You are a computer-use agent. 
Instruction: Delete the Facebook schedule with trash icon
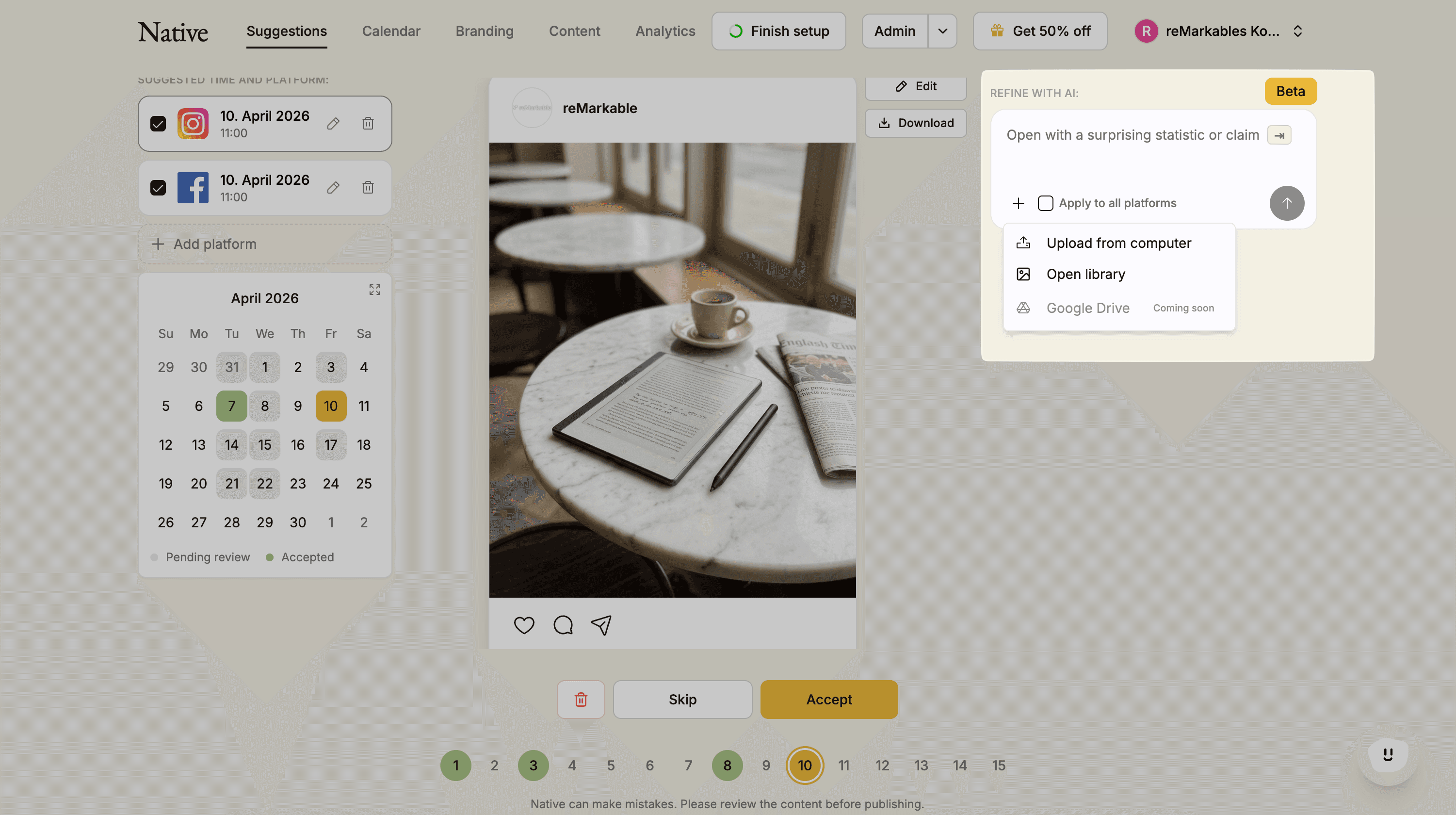click(368, 187)
